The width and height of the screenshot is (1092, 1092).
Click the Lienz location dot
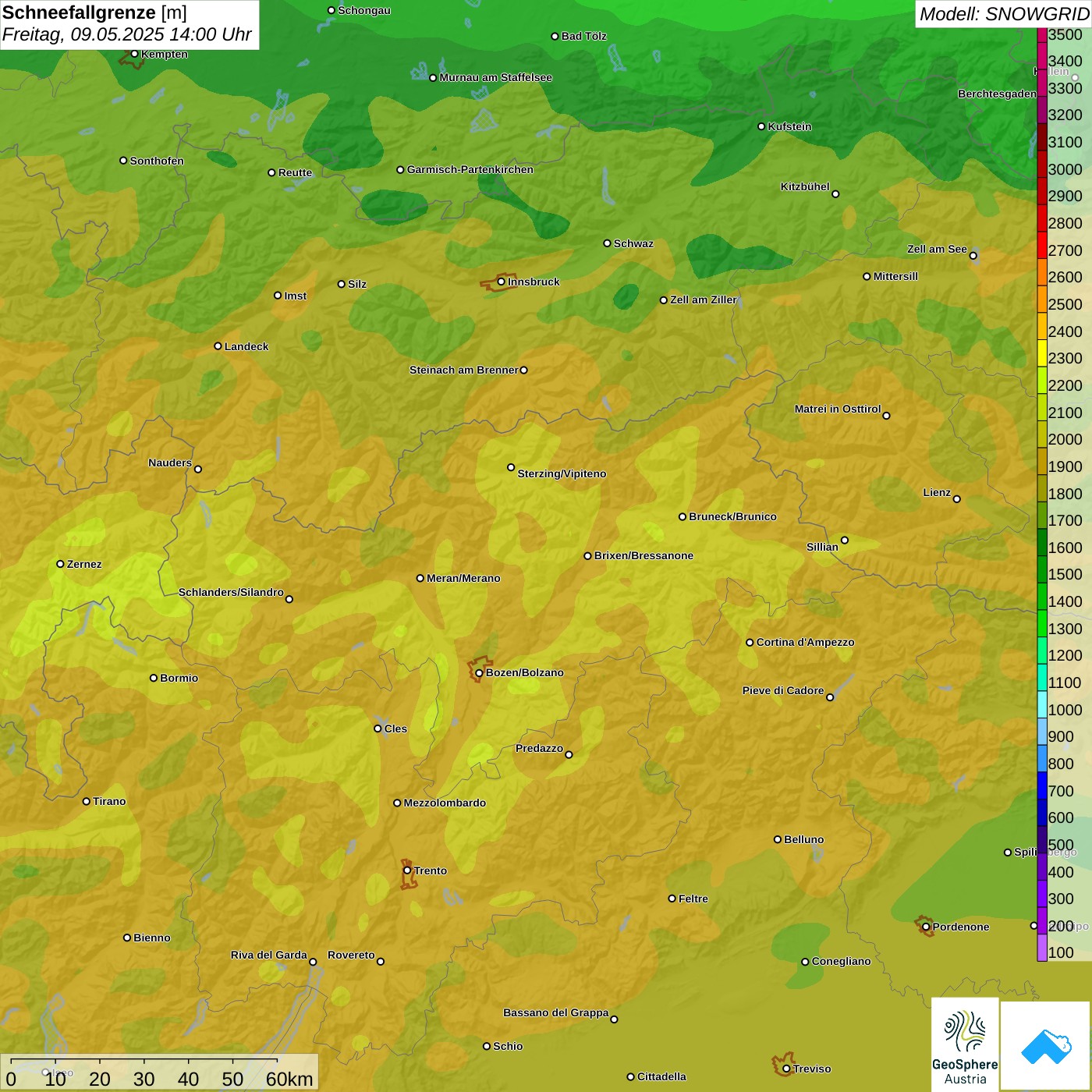tap(957, 499)
